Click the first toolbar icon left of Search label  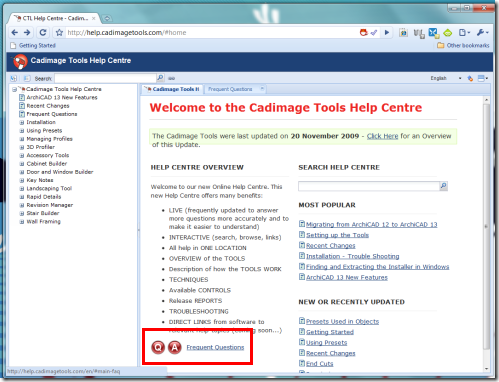tap(14, 79)
